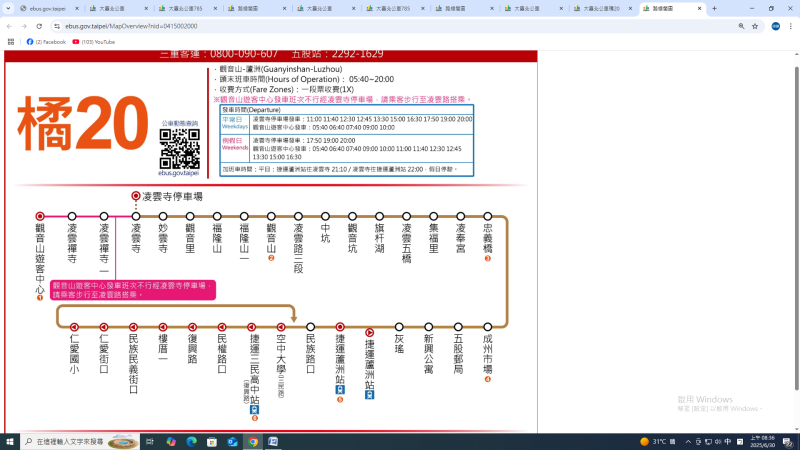Open the Windows Start menu
This screenshot has width=800, height=450.
(10, 441)
